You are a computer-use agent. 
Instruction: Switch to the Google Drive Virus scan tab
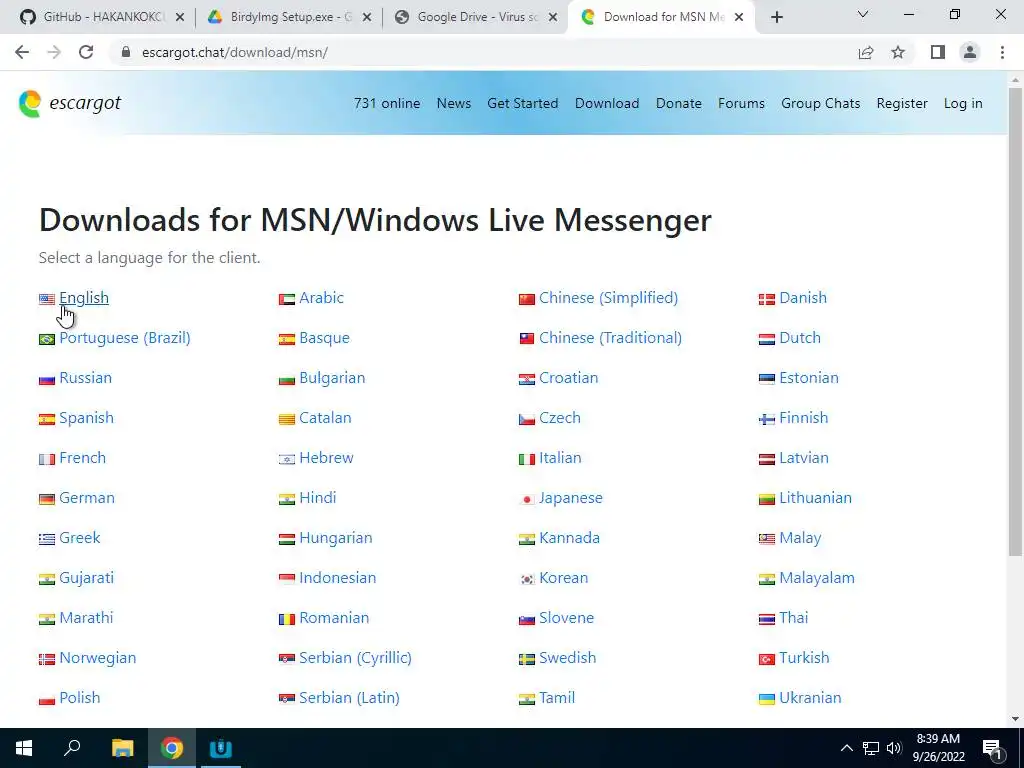pyautogui.click(x=477, y=17)
